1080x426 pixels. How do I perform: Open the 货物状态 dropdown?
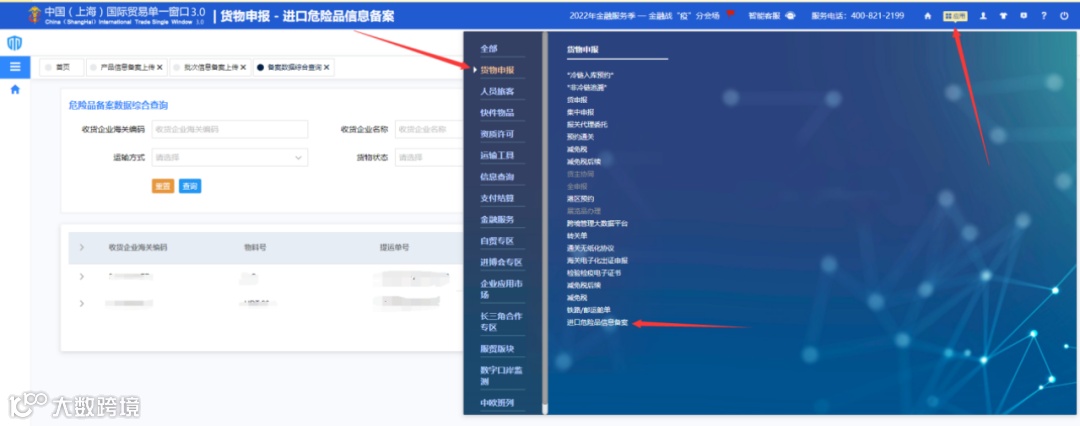click(x=430, y=157)
